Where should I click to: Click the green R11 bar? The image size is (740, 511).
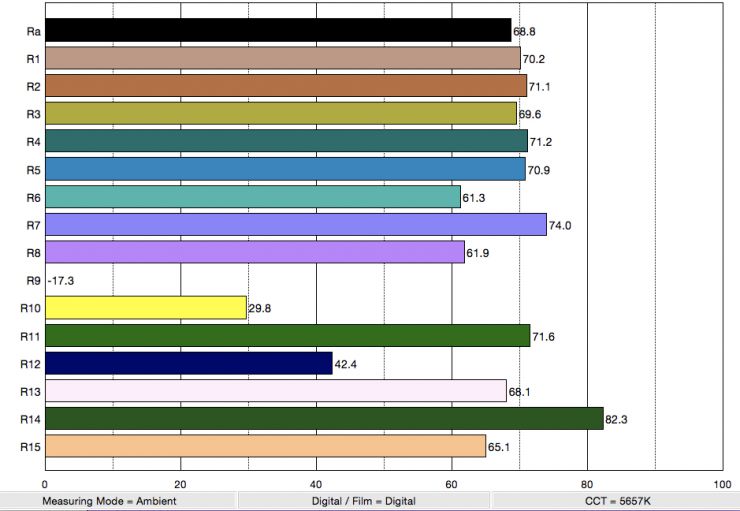pyautogui.click(x=288, y=335)
